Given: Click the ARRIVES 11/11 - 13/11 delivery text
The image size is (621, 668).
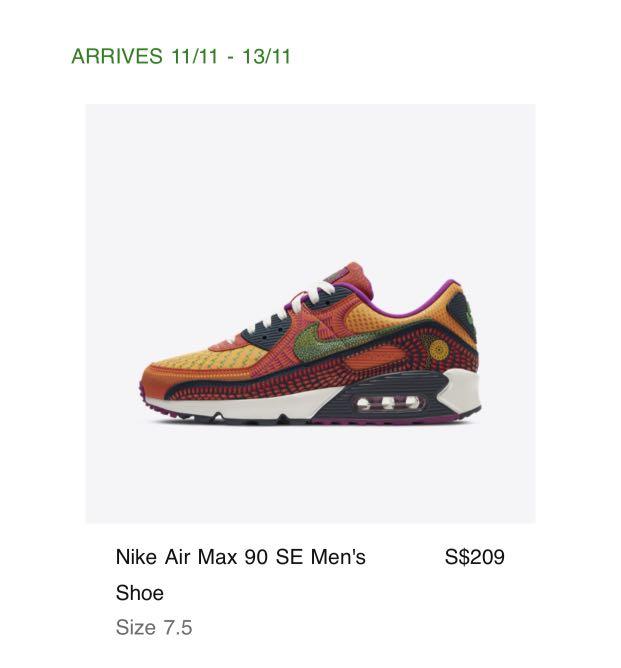Looking at the screenshot, I should pyautogui.click(x=181, y=56).
